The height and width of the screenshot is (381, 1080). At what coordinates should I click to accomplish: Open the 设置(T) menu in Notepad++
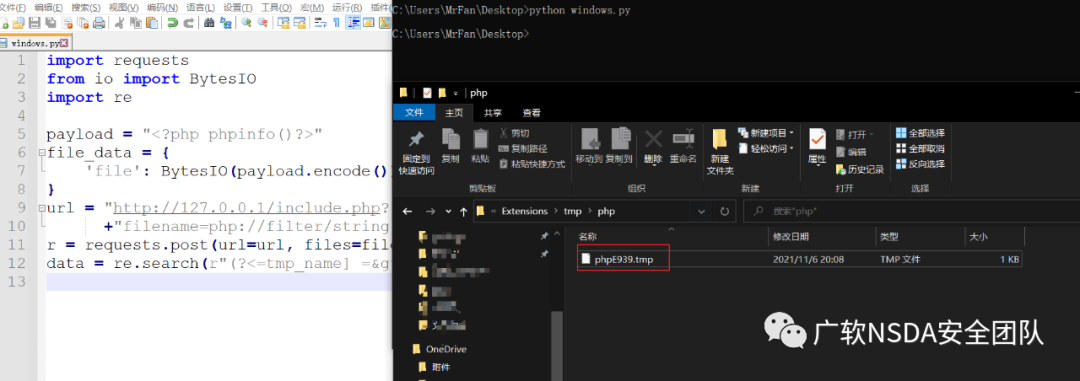coord(238,7)
